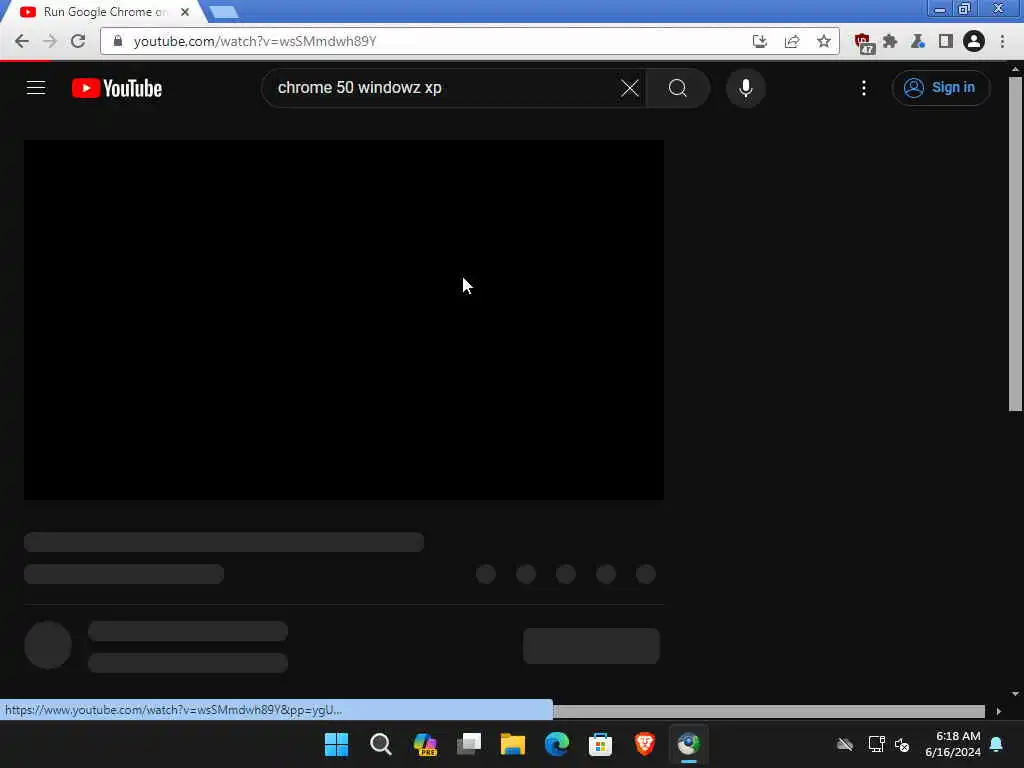Share this page icon

pyautogui.click(x=792, y=41)
